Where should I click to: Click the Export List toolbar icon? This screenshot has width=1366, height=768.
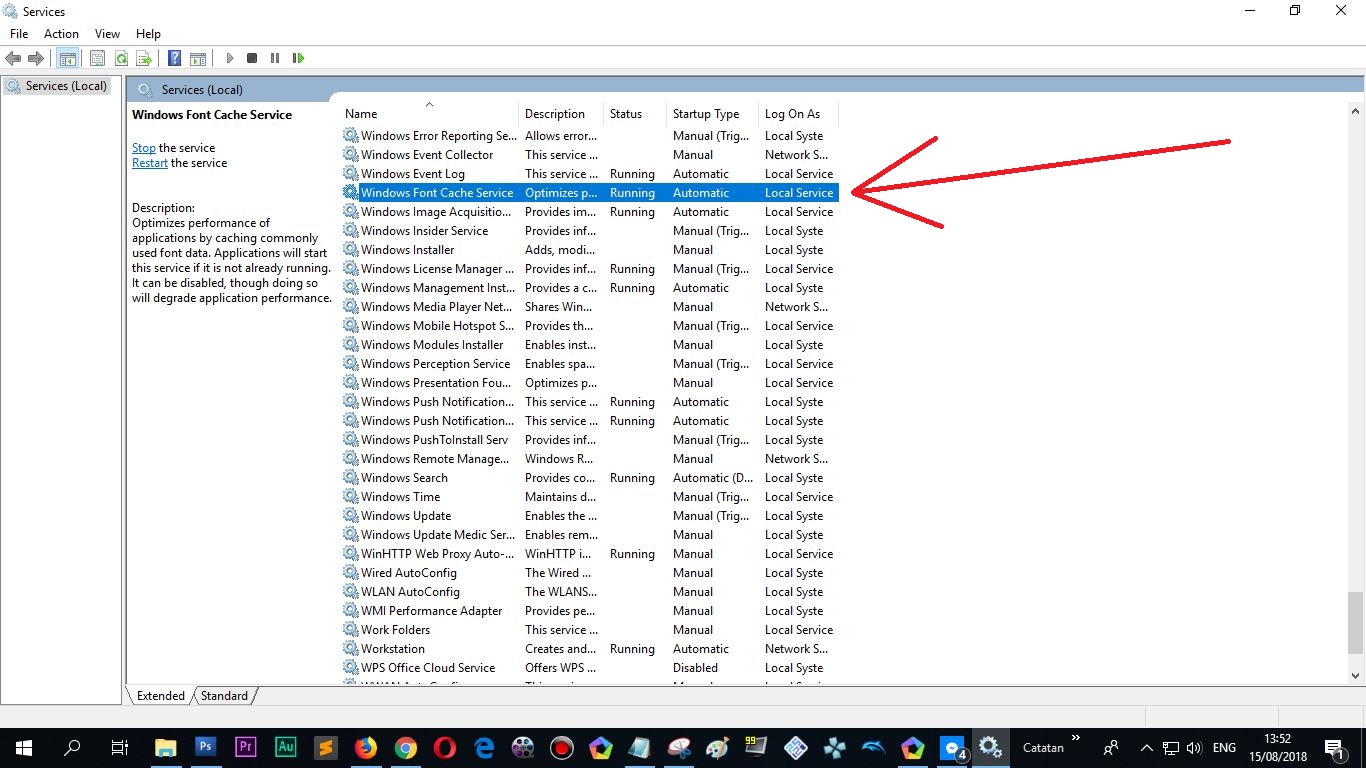[144, 58]
